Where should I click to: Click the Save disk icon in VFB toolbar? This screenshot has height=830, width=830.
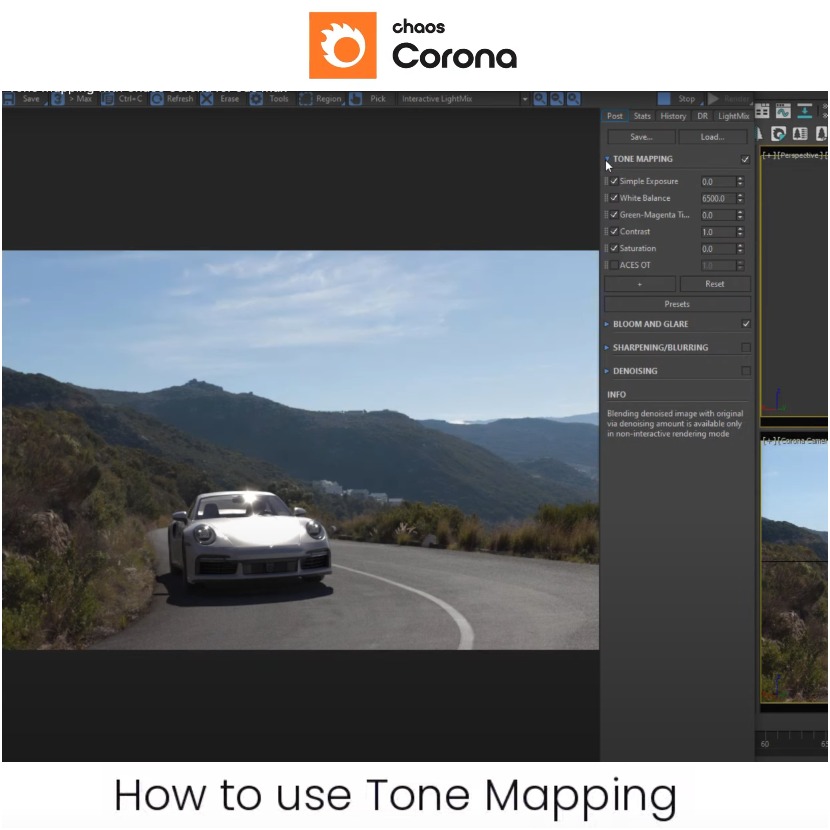click(x=8, y=99)
